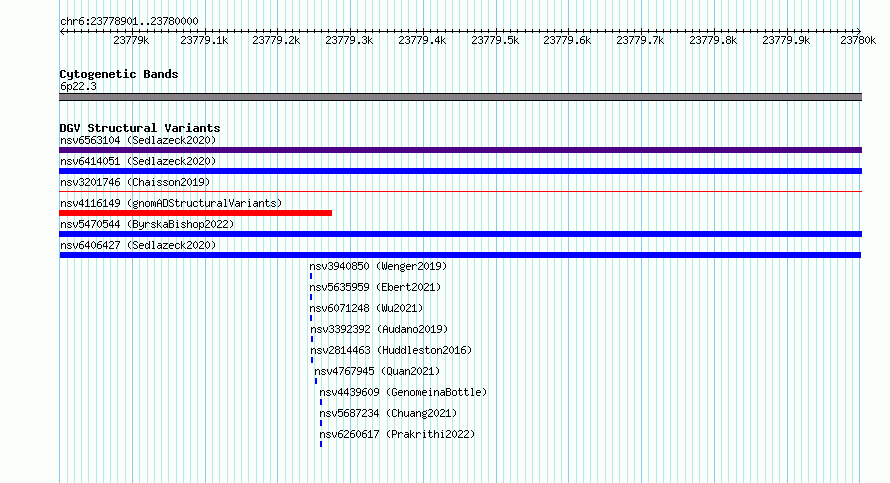Viewport: 890px width, 483px height.
Task: Click the nsv4116149 (gnomADStructuralVariants) label
Action: 171,203
